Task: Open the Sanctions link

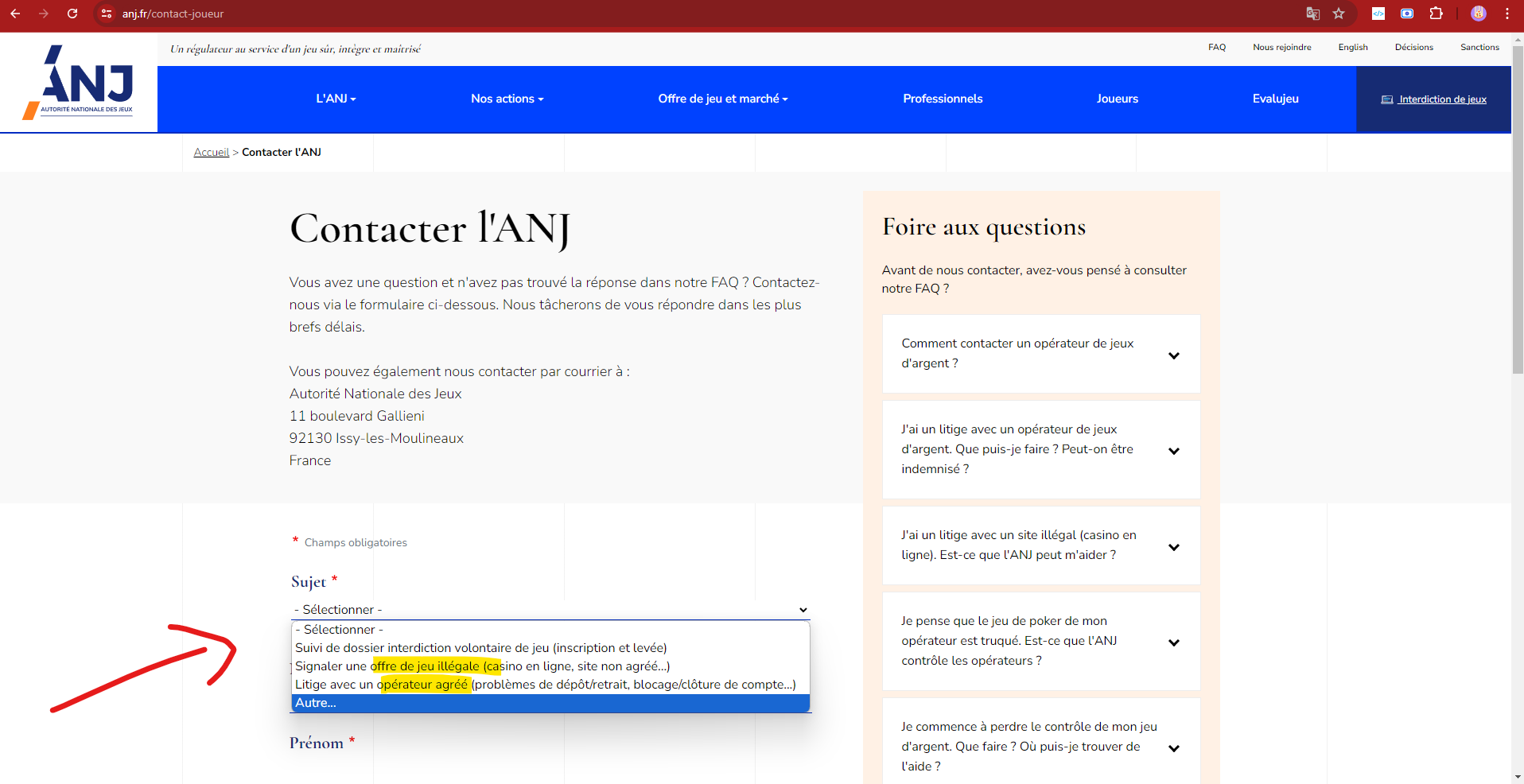Action: pos(1479,47)
